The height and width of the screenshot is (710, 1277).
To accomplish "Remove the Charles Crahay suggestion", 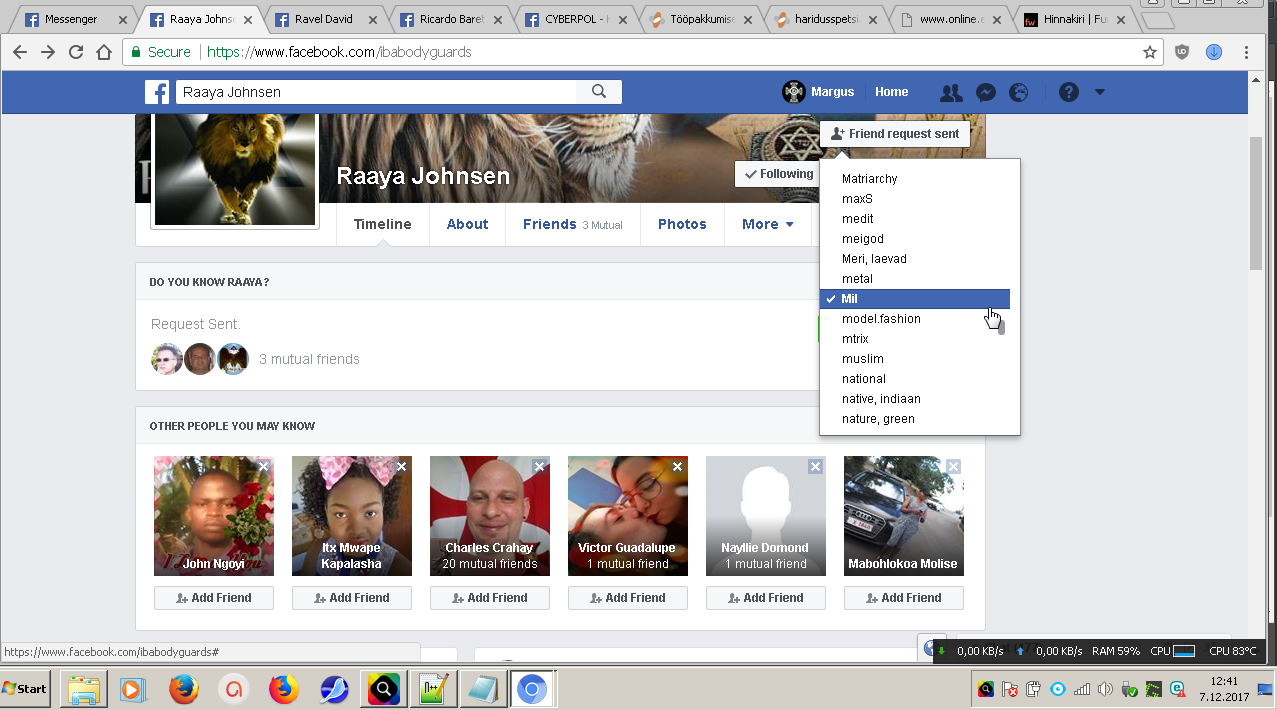I will click(x=540, y=466).
